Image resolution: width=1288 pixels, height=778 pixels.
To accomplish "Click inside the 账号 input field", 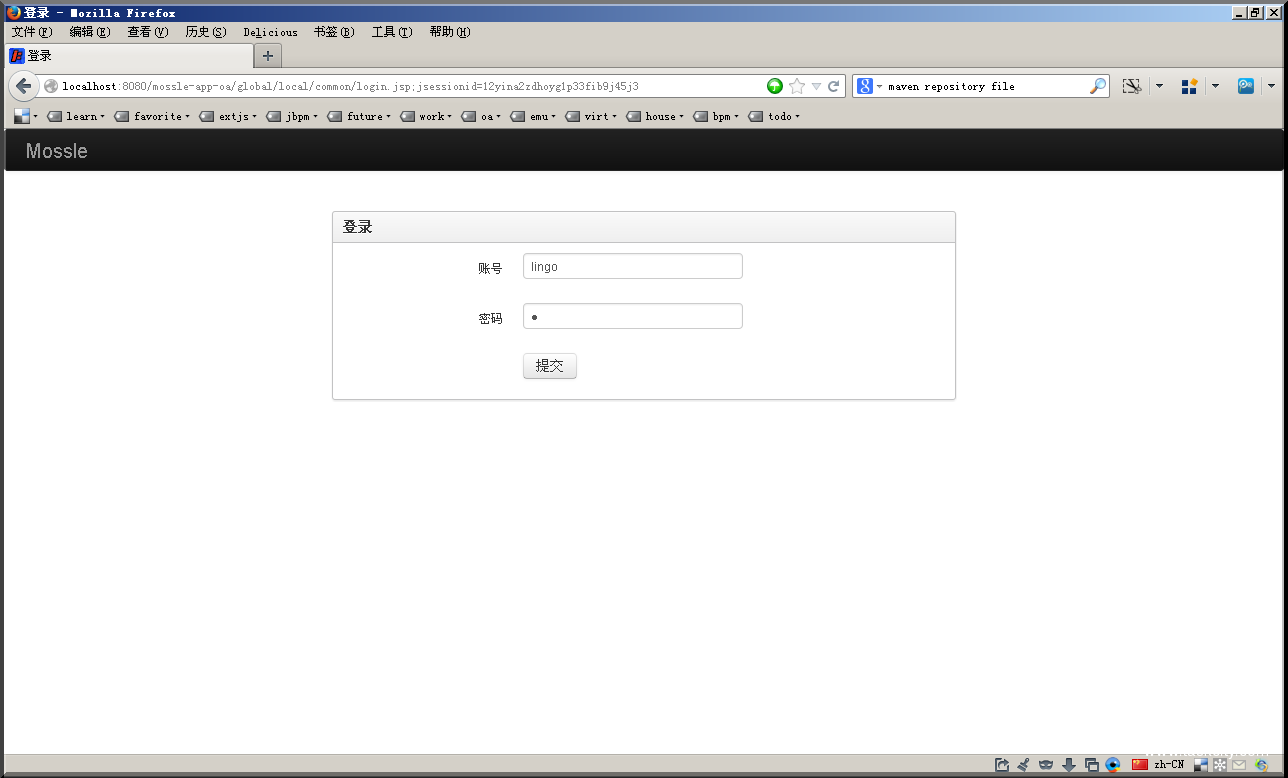I will coord(632,266).
